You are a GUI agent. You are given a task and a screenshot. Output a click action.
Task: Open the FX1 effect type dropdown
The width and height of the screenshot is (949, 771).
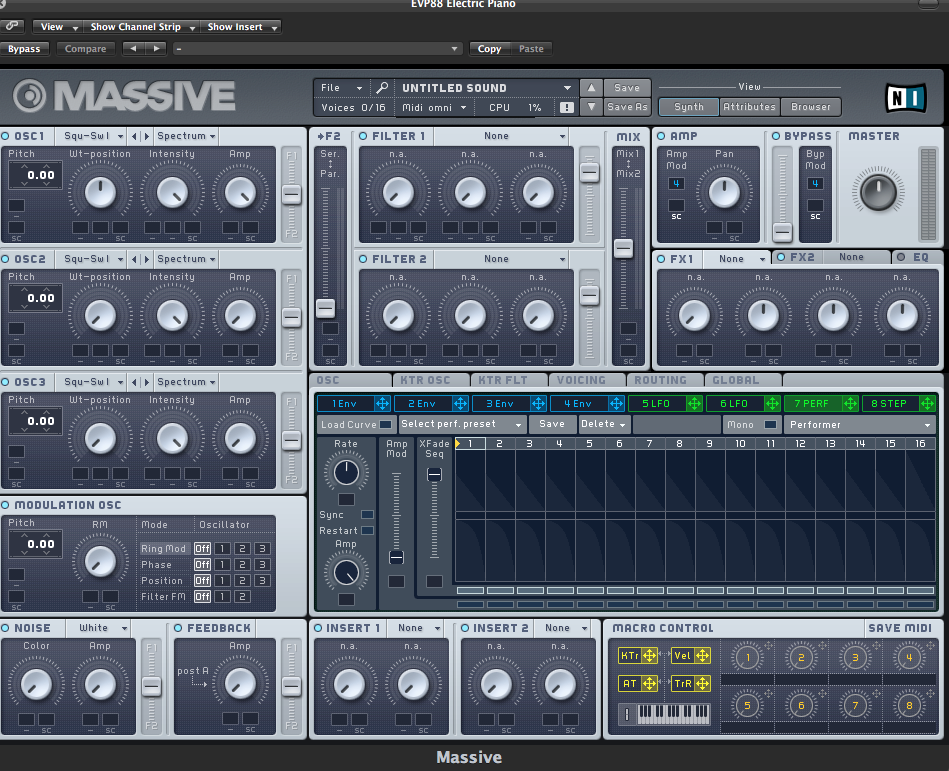tap(737, 259)
